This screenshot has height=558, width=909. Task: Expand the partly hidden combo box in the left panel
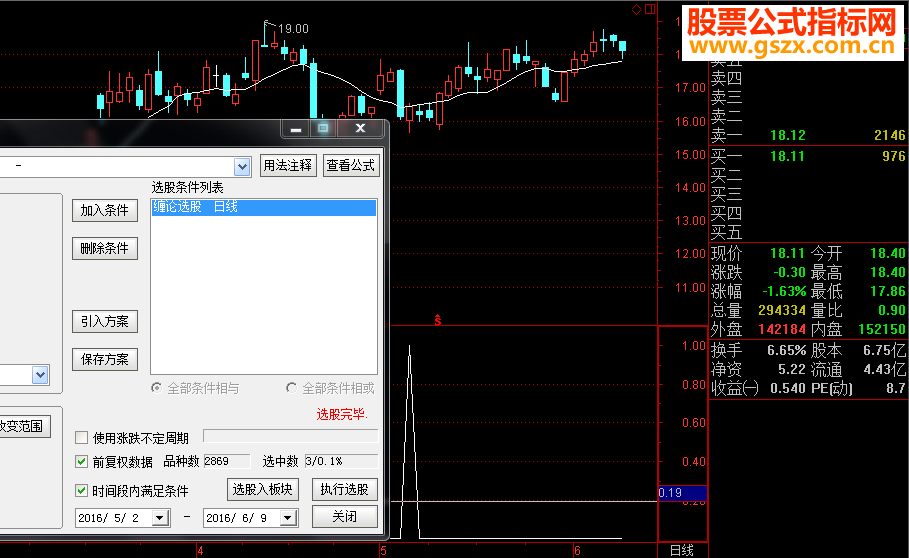point(40,375)
